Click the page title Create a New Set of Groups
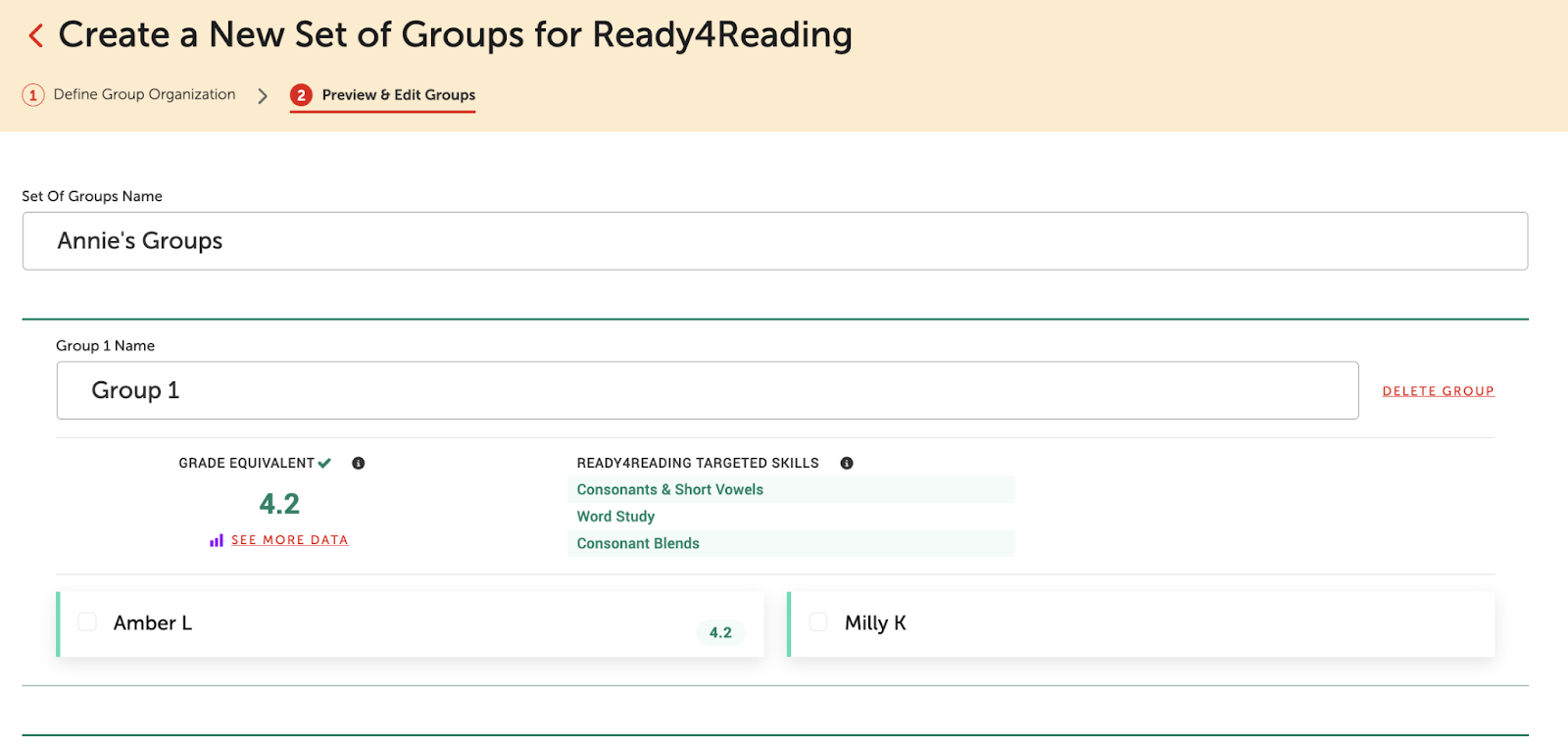Image resolution: width=1568 pixels, height=747 pixels. click(x=455, y=35)
